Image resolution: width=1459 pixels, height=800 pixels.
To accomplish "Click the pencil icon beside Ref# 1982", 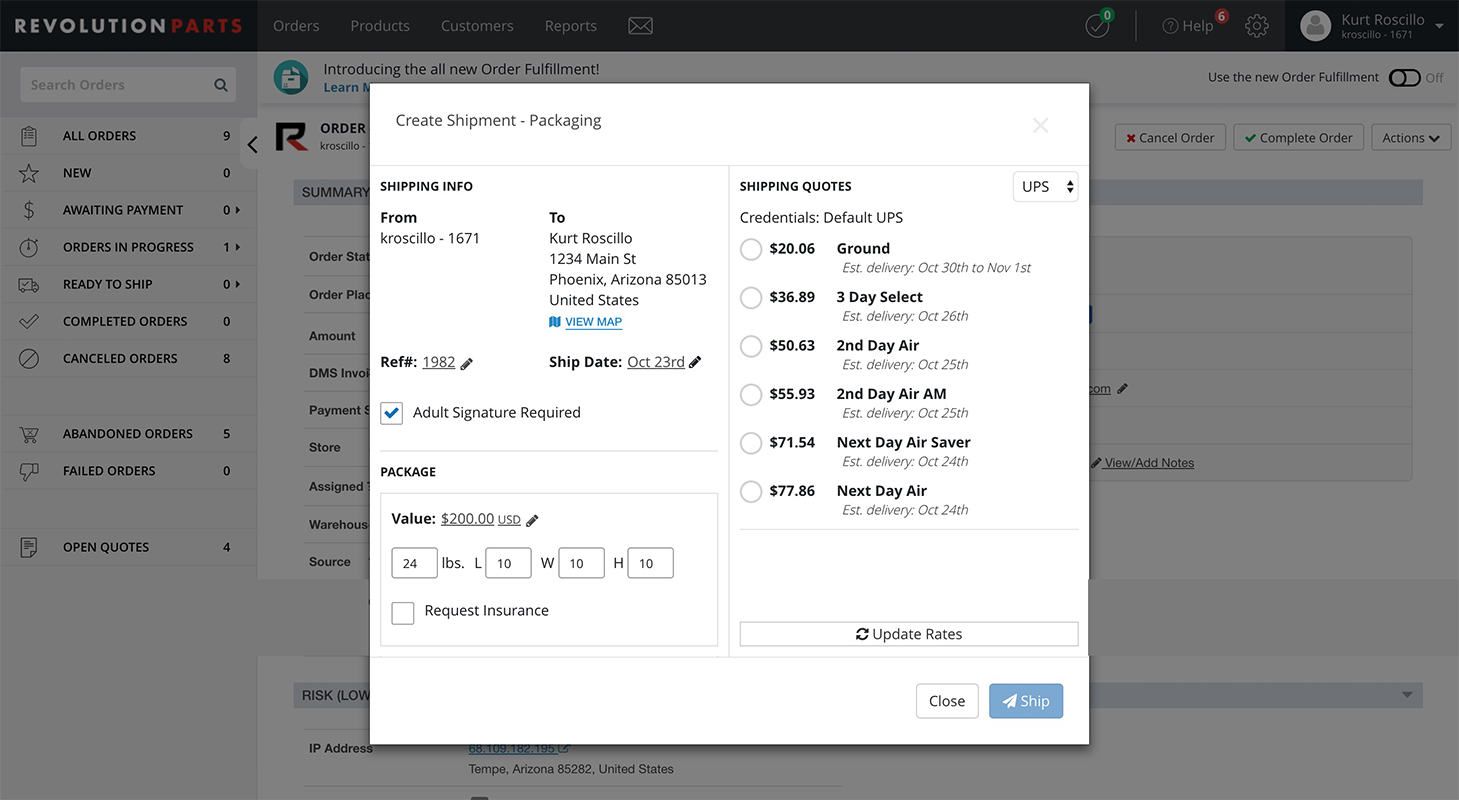I will coord(467,364).
